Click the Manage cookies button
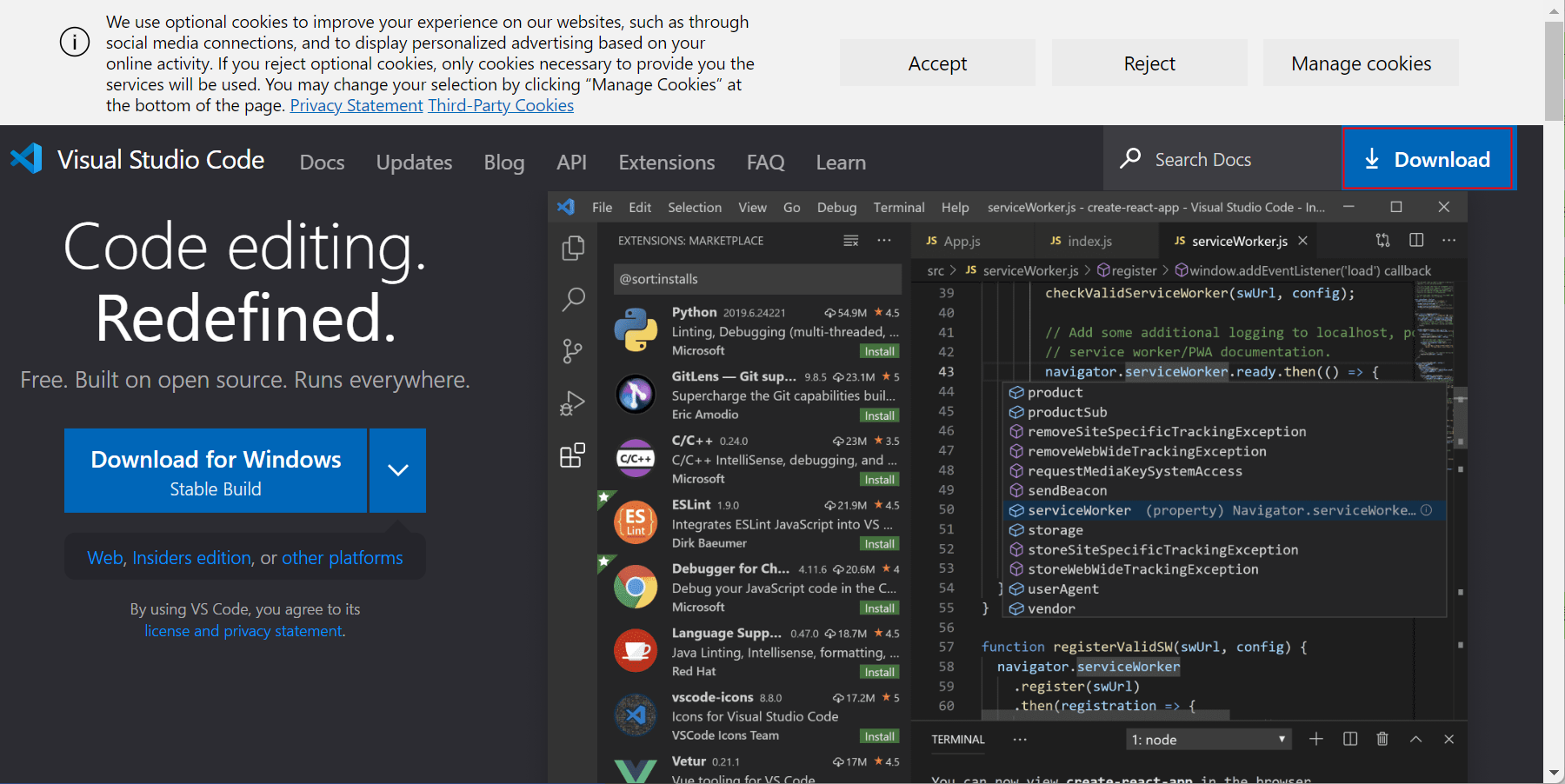This screenshot has height=784, width=1565. coord(1361,63)
